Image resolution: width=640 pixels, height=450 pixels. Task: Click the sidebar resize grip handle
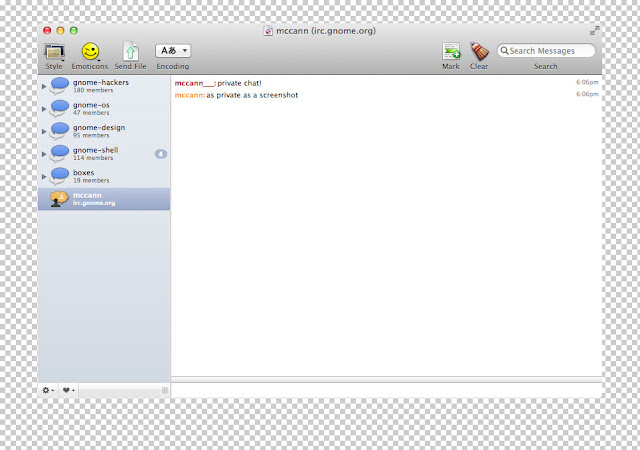165,390
